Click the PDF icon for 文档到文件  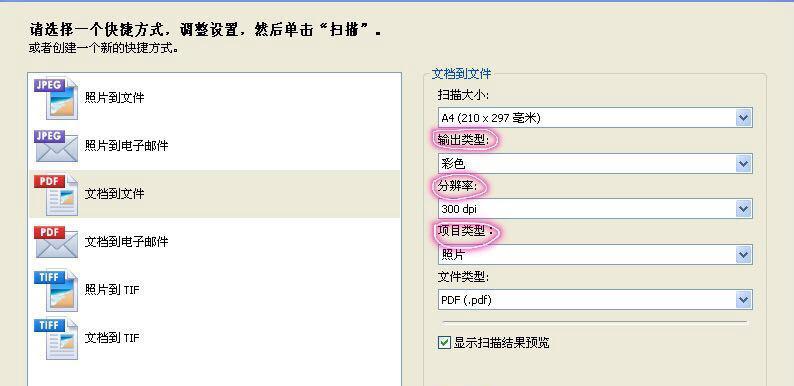click(x=56, y=195)
